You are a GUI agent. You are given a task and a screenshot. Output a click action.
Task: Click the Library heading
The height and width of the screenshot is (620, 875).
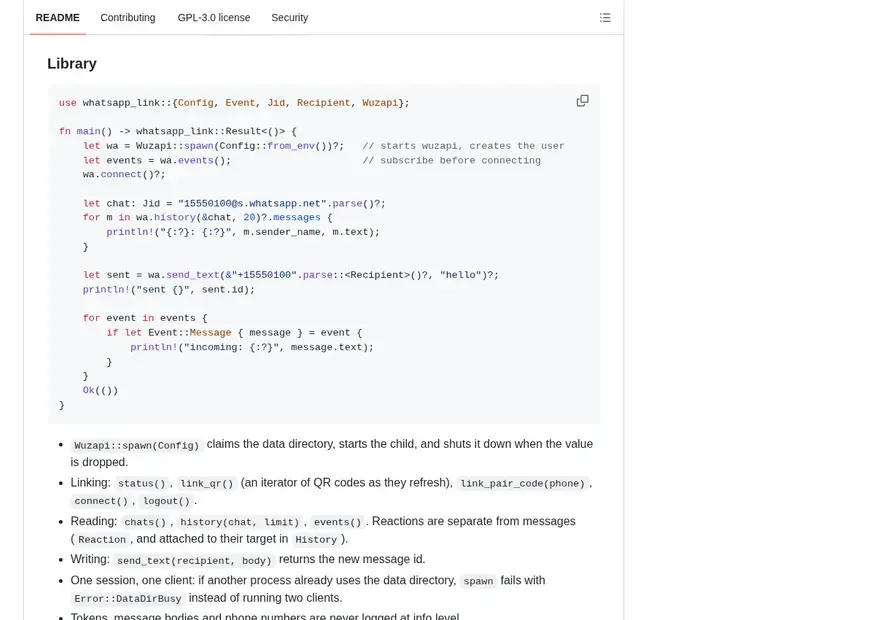[x=72, y=64]
